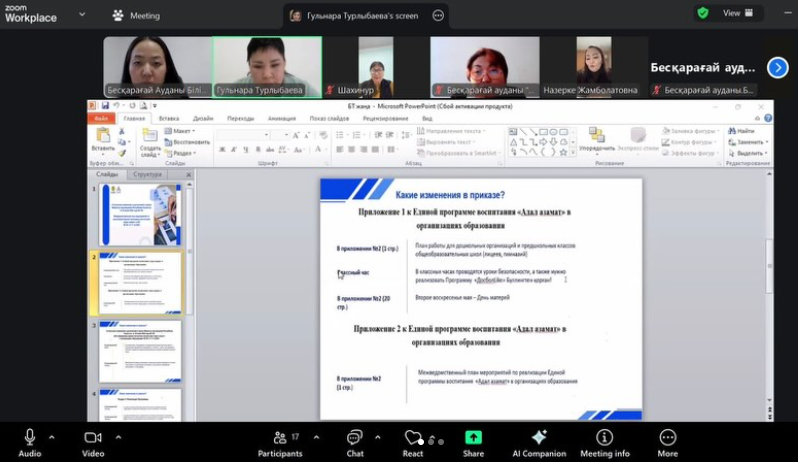The width and height of the screenshot is (798, 462).
Task: Expand the video settings arrow
Action: click(118, 437)
